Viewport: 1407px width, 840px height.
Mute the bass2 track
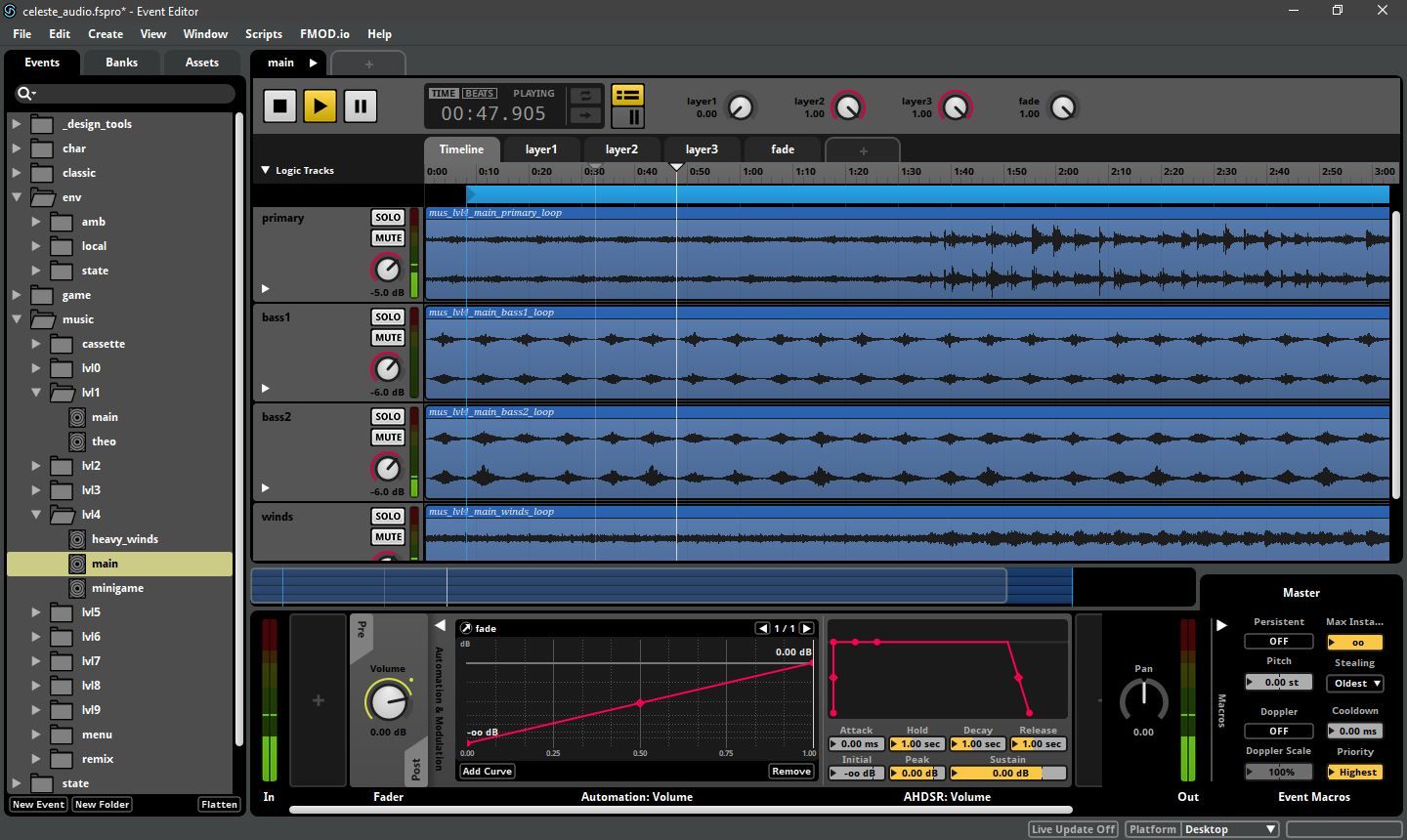tap(388, 437)
